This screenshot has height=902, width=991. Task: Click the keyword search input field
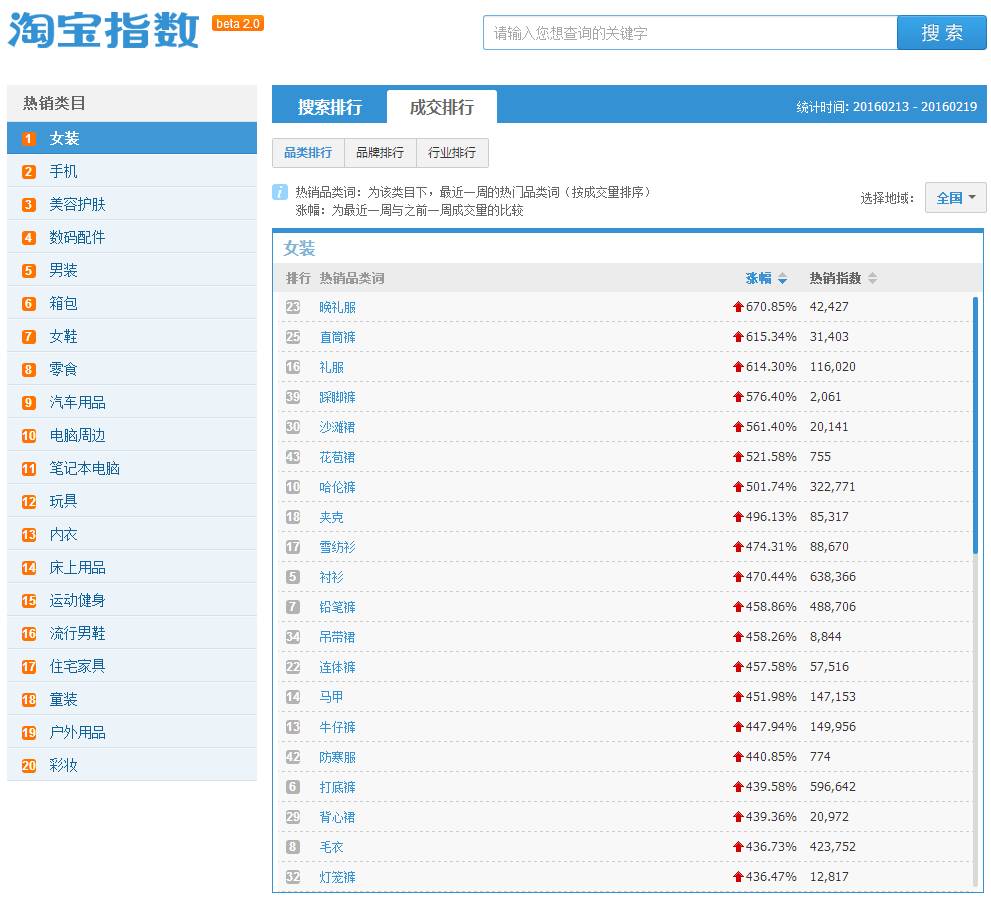690,33
